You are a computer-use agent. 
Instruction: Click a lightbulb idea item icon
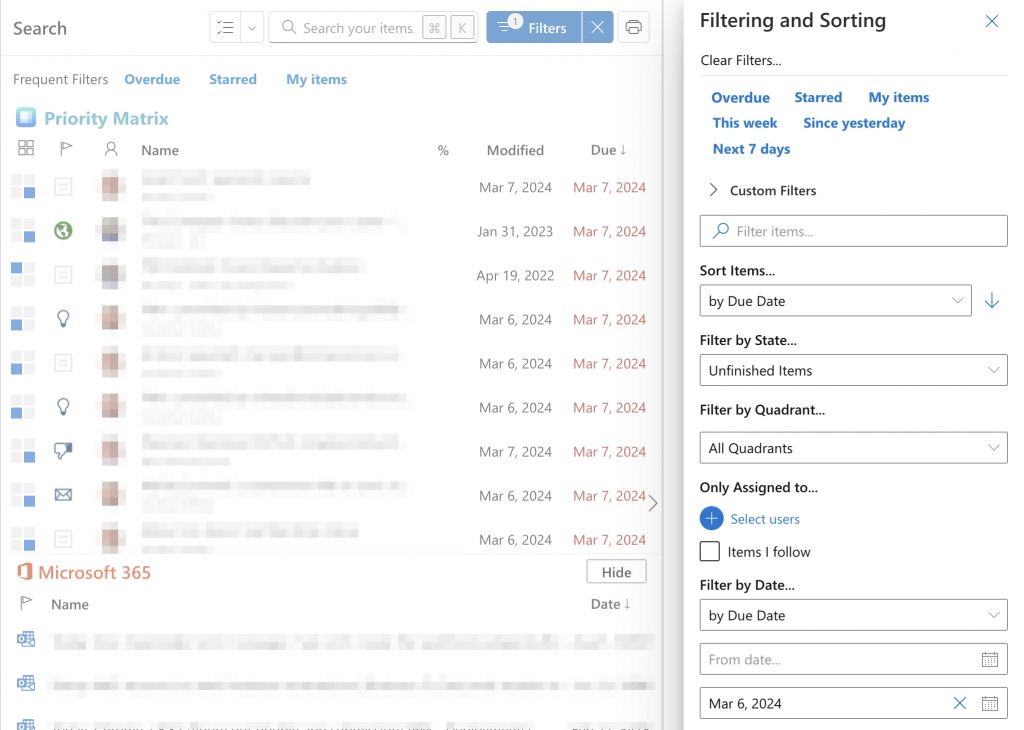pyautogui.click(x=63, y=318)
